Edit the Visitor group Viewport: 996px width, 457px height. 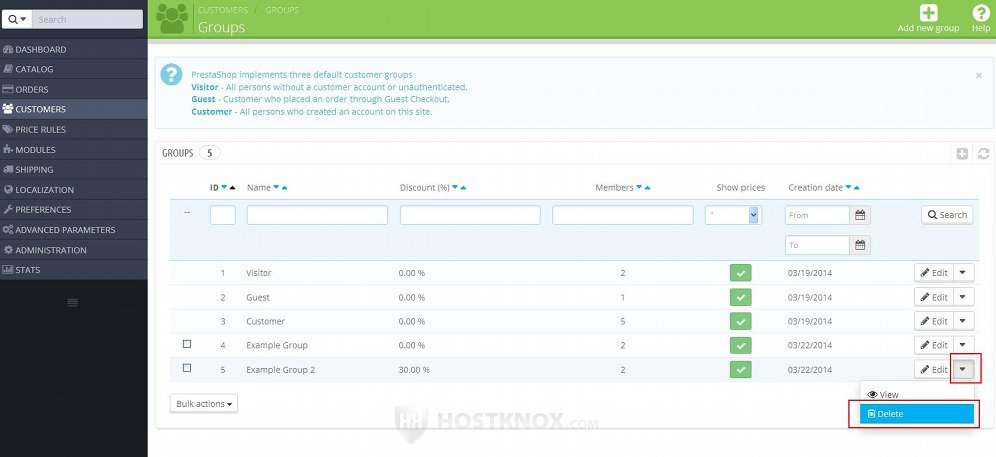(934, 273)
